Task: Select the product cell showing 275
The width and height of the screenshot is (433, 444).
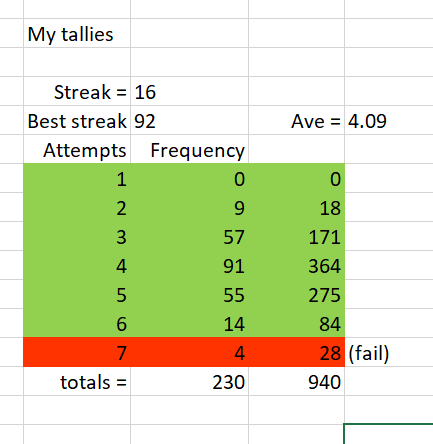Action: click(297, 294)
